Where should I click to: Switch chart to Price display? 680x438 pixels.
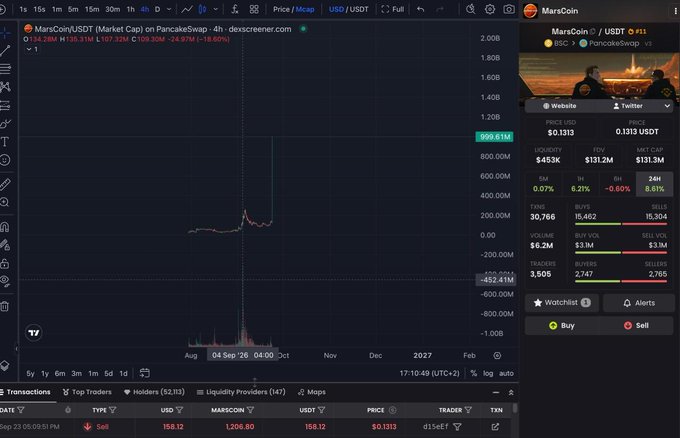click(x=281, y=9)
